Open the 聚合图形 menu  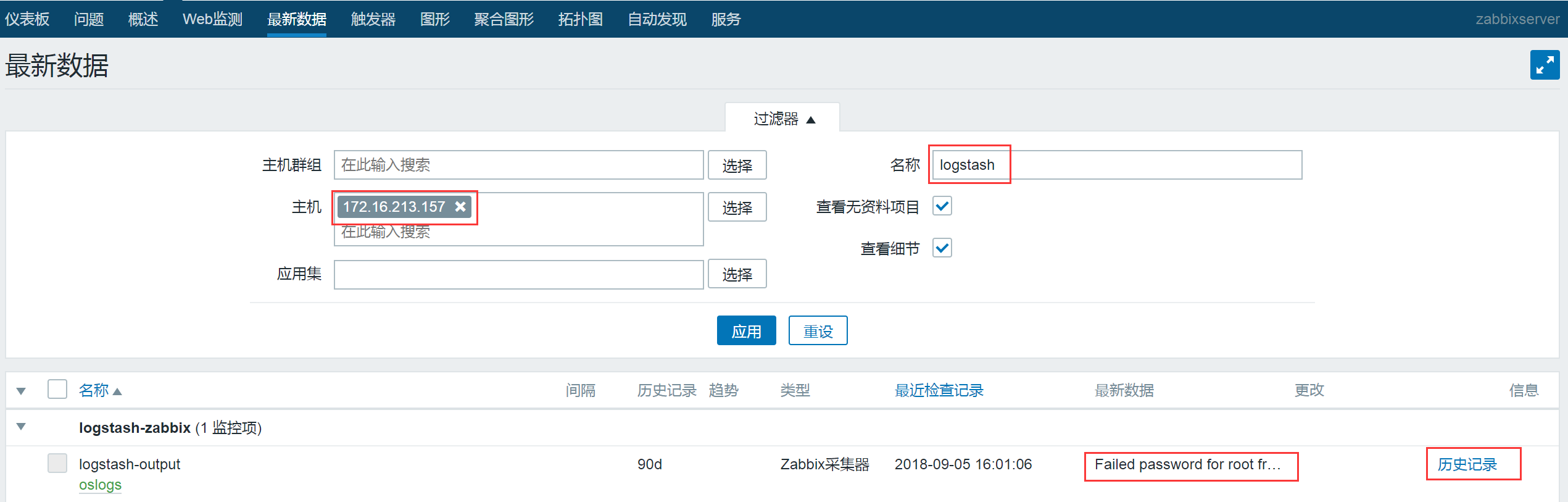click(504, 19)
